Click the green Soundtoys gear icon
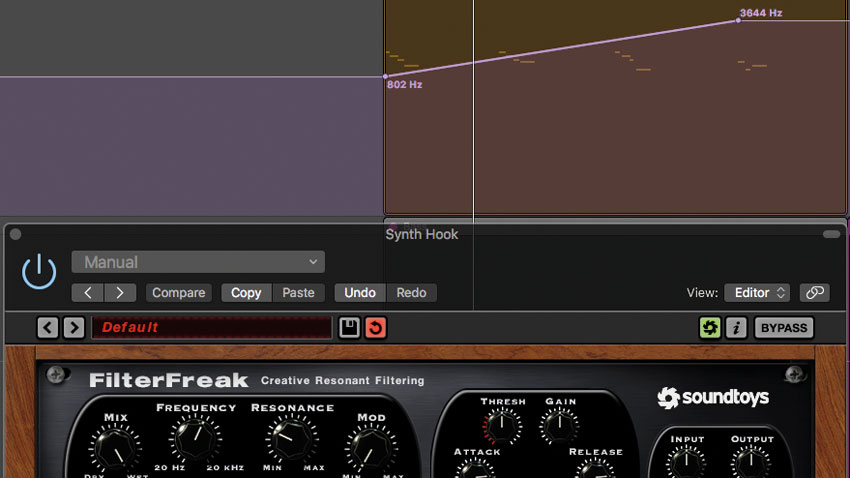This screenshot has width=850, height=478. tap(710, 328)
